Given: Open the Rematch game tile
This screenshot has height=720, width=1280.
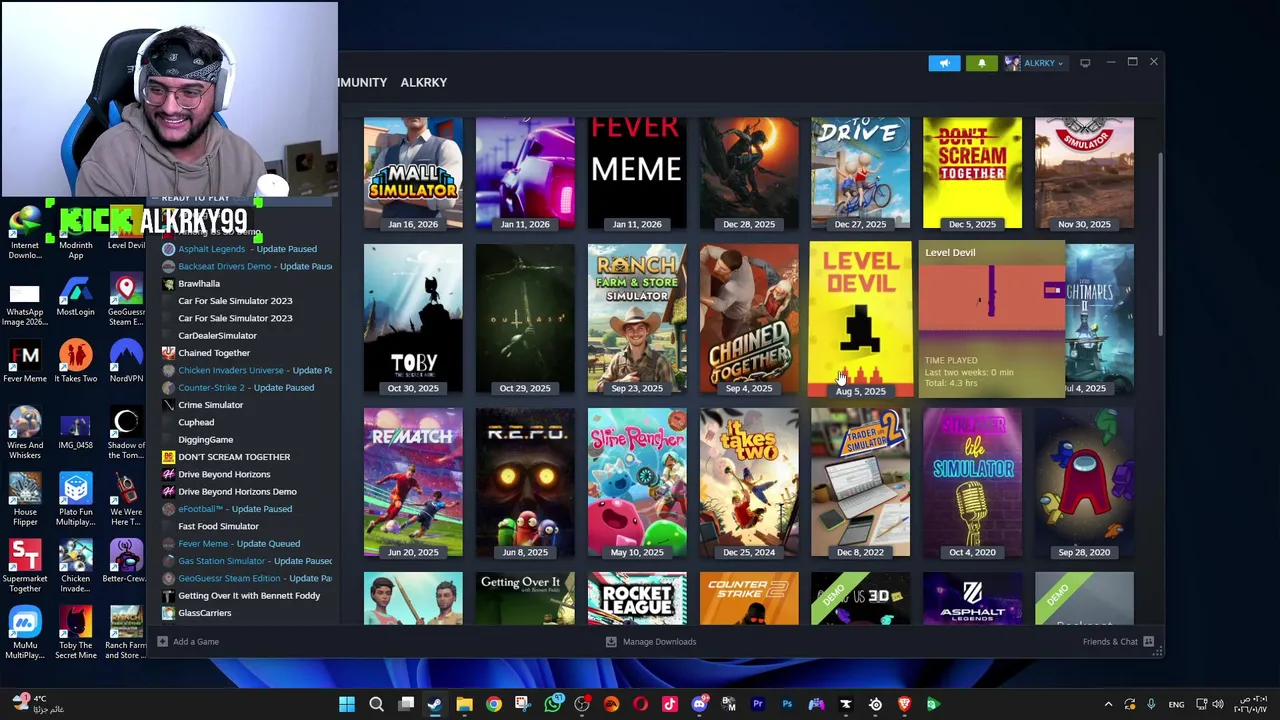Looking at the screenshot, I should pos(413,483).
